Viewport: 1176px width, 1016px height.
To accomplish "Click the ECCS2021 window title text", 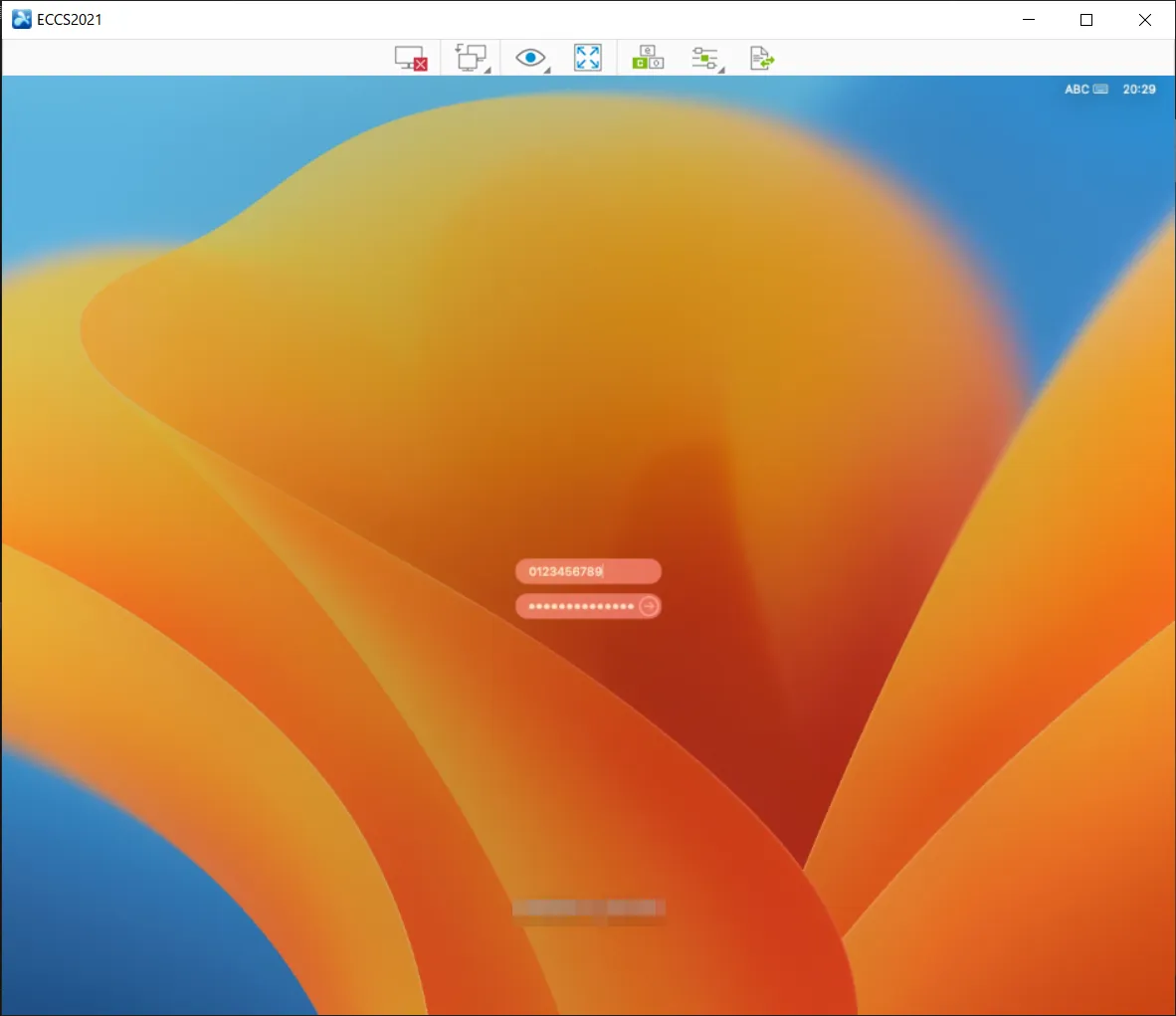I will tap(70, 19).
